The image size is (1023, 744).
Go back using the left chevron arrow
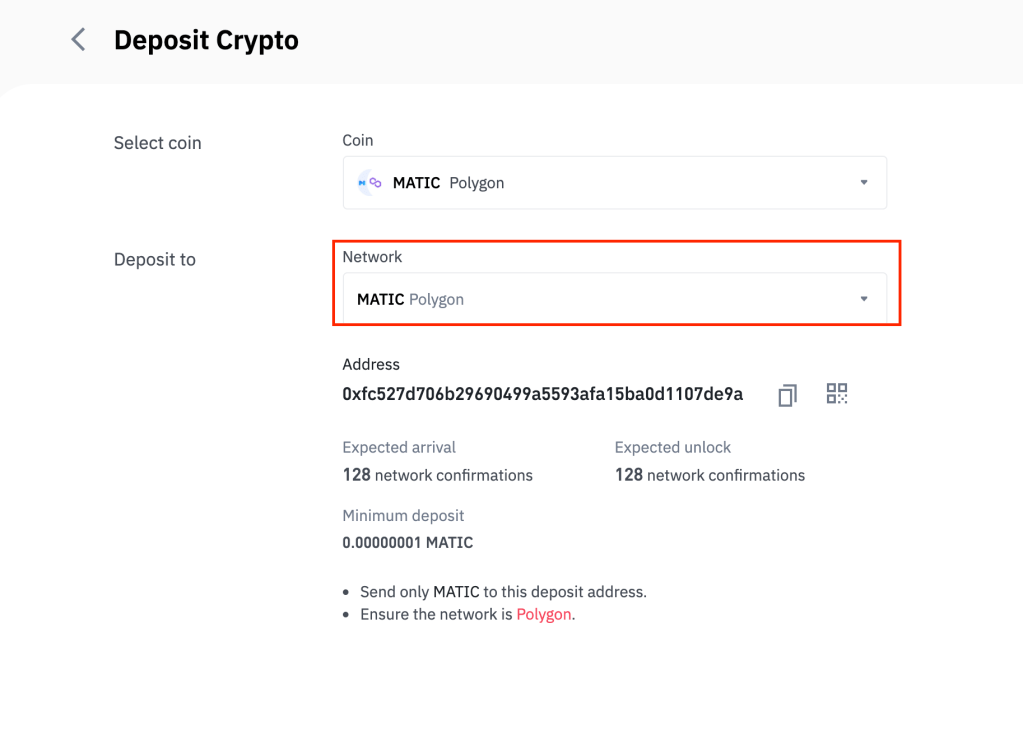tap(78, 40)
